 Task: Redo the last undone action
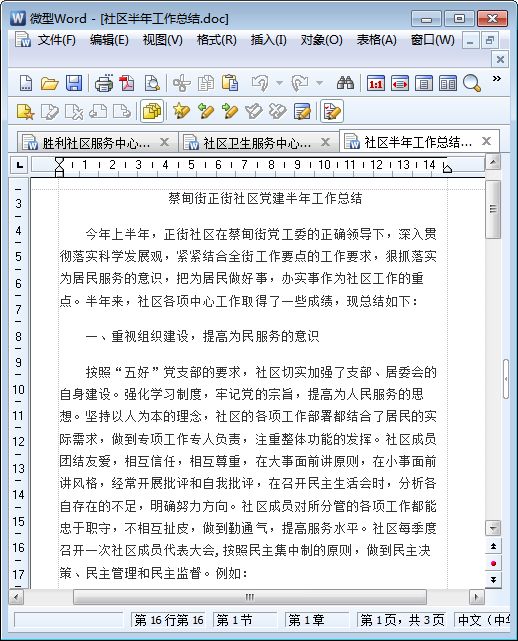pos(300,83)
